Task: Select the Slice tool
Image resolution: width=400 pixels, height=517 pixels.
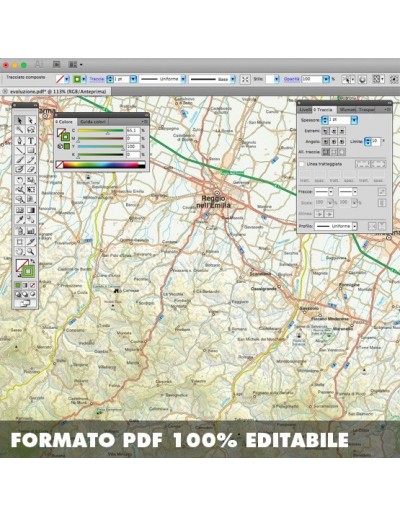Action: tap(31, 241)
